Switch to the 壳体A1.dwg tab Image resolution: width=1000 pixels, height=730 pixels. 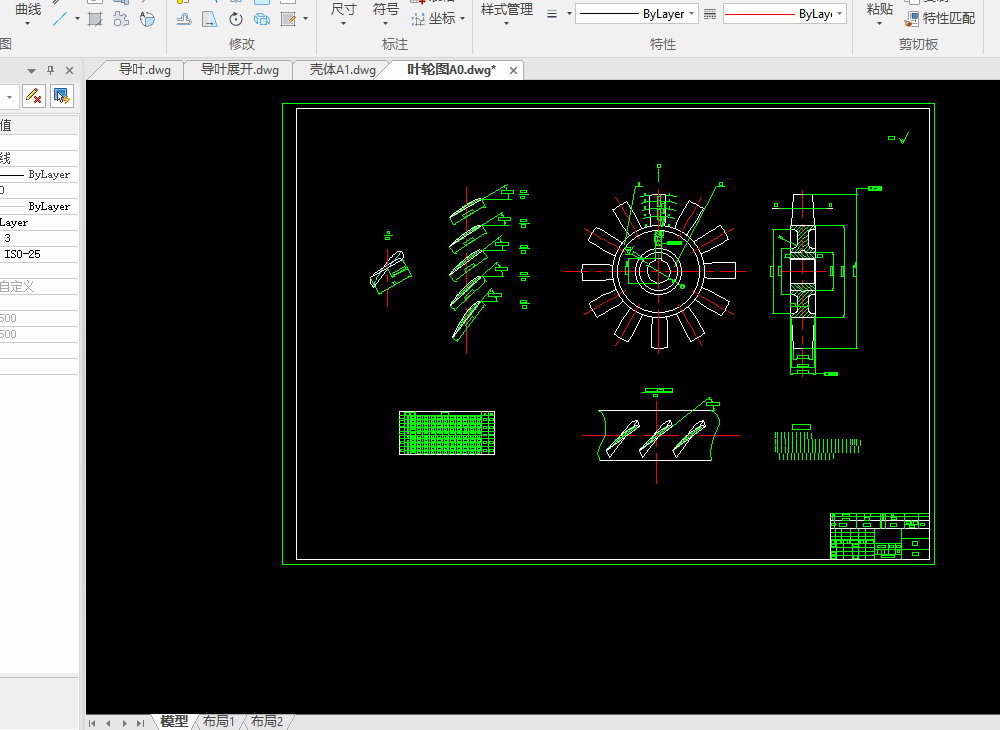point(342,70)
